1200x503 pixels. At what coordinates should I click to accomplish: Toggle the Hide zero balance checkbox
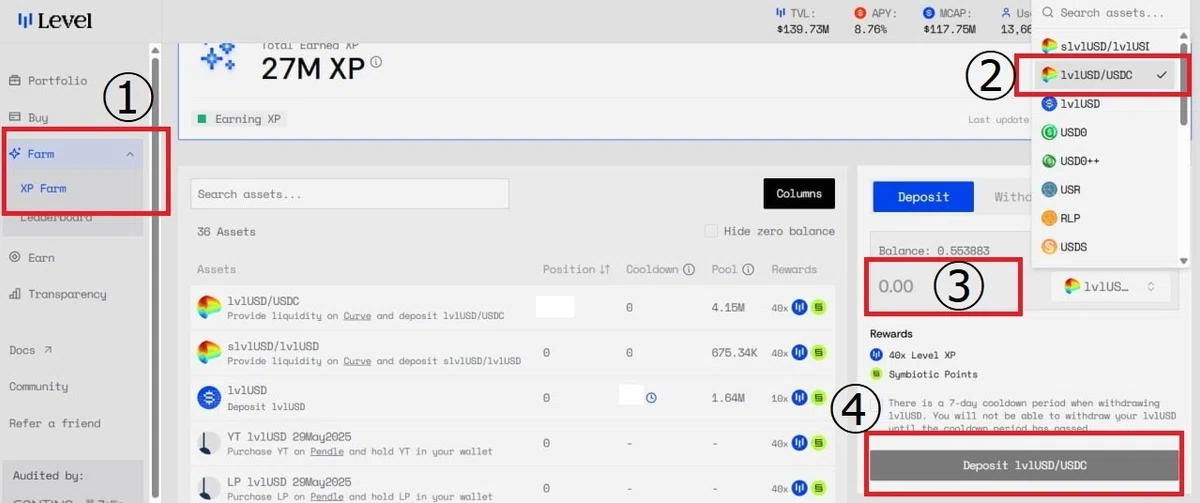tap(711, 231)
